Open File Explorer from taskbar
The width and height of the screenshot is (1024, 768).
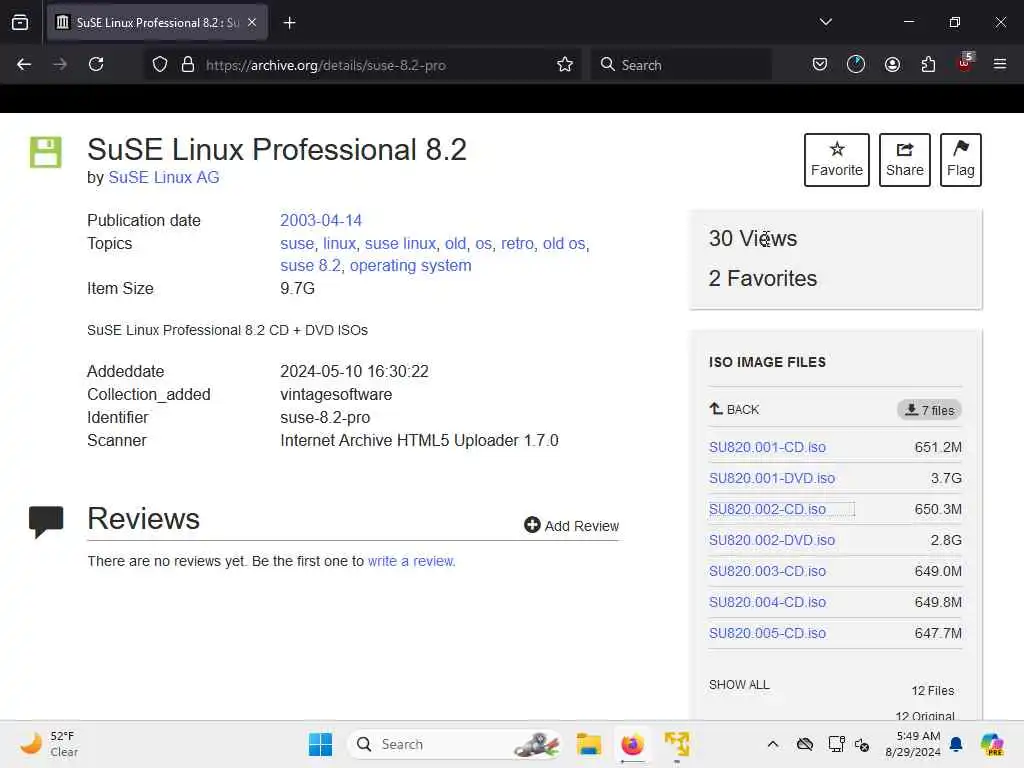click(x=588, y=744)
